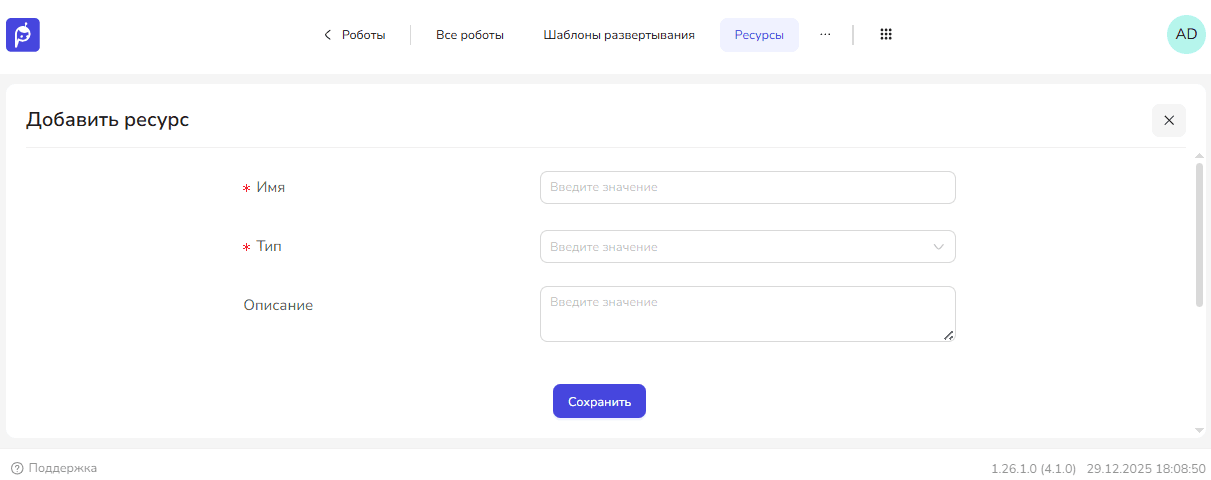Viewport: 1211px width, 480px height.
Task: Click the Описание textarea resize handle
Action: coord(948,335)
